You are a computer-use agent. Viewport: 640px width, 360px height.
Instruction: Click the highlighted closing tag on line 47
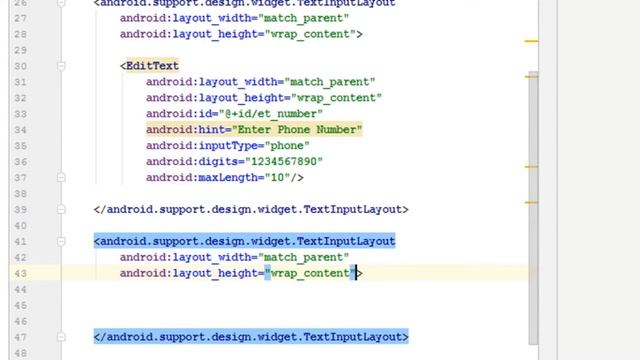point(251,337)
